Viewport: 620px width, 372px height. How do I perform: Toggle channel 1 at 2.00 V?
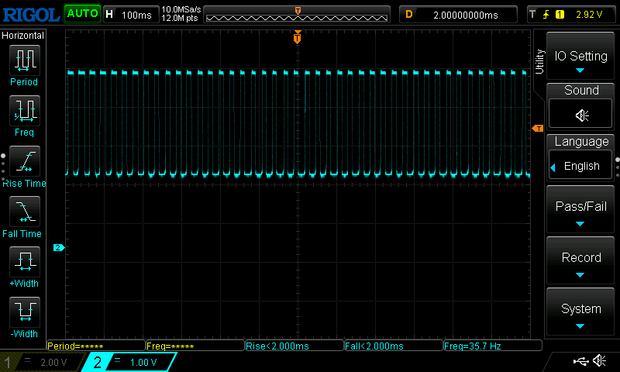point(42,362)
